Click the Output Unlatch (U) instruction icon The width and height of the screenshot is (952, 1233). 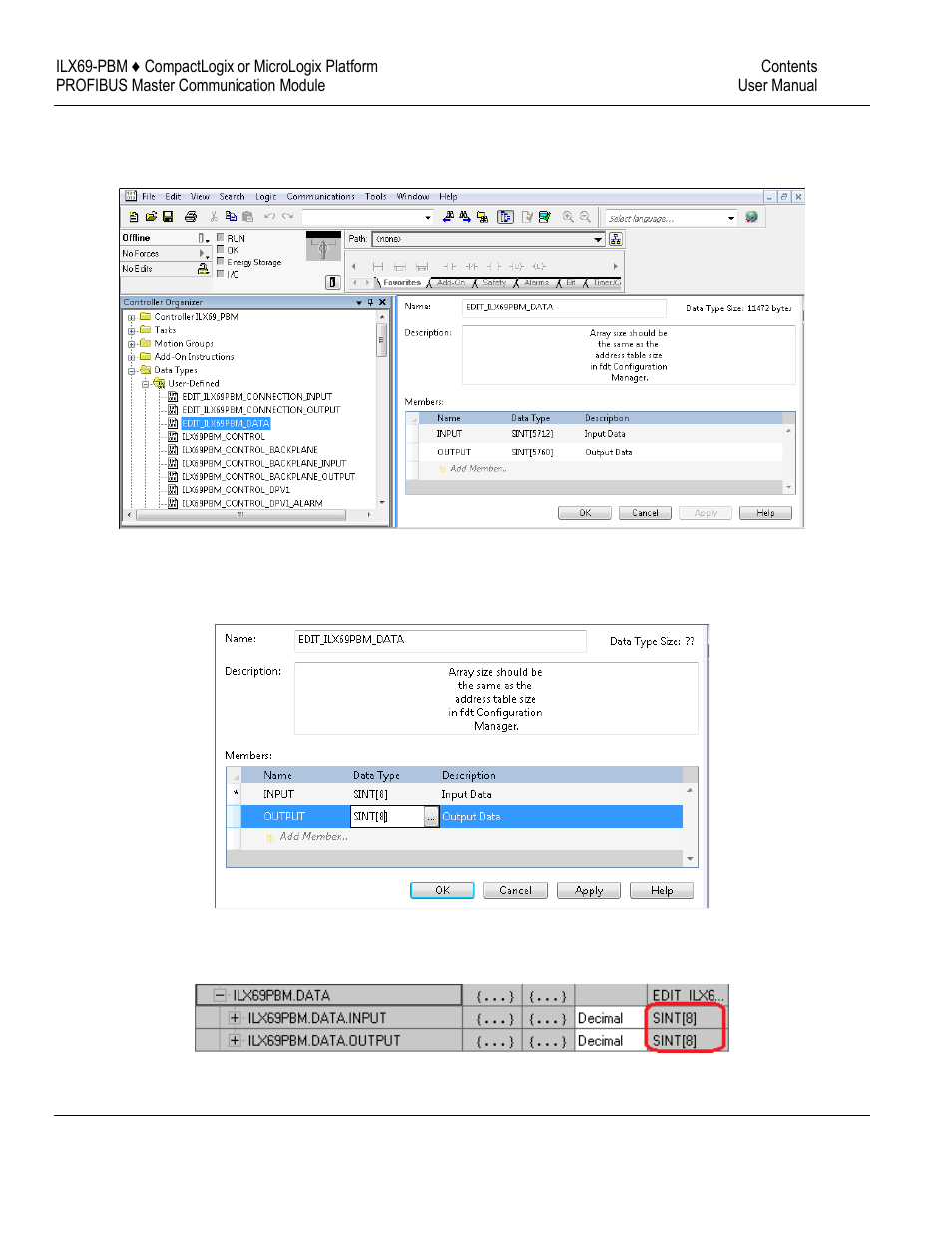(x=515, y=266)
